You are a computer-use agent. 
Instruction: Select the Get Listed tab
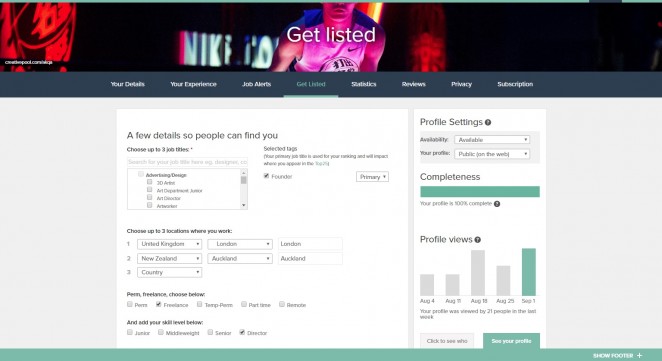[x=311, y=84]
